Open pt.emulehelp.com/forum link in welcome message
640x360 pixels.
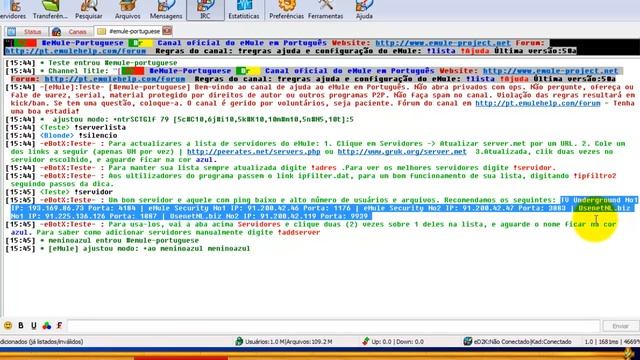(x=538, y=103)
